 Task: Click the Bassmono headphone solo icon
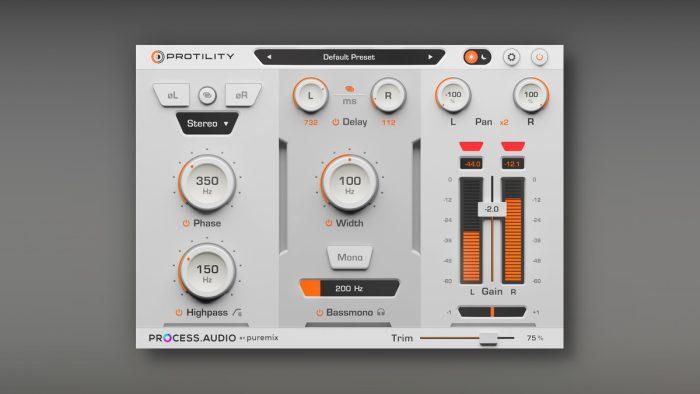(x=381, y=312)
